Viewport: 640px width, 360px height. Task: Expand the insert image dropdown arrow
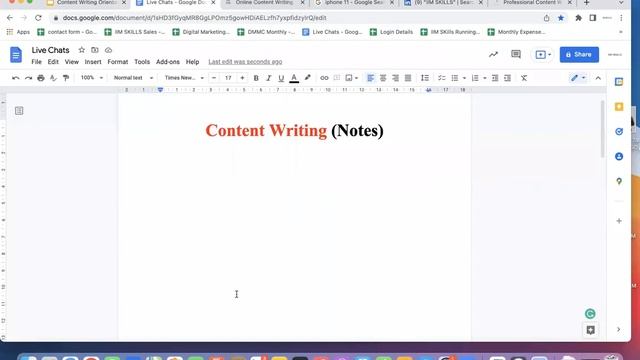click(x=356, y=78)
